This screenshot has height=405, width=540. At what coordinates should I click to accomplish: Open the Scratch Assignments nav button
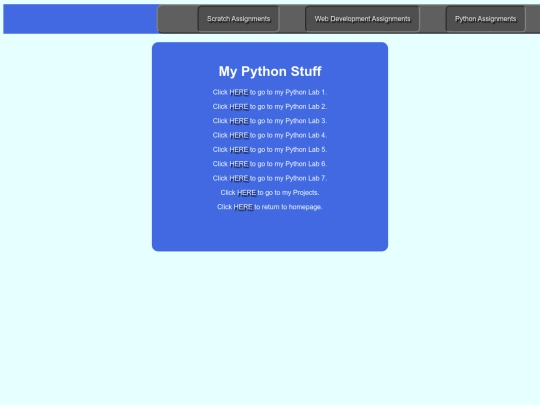(238, 19)
